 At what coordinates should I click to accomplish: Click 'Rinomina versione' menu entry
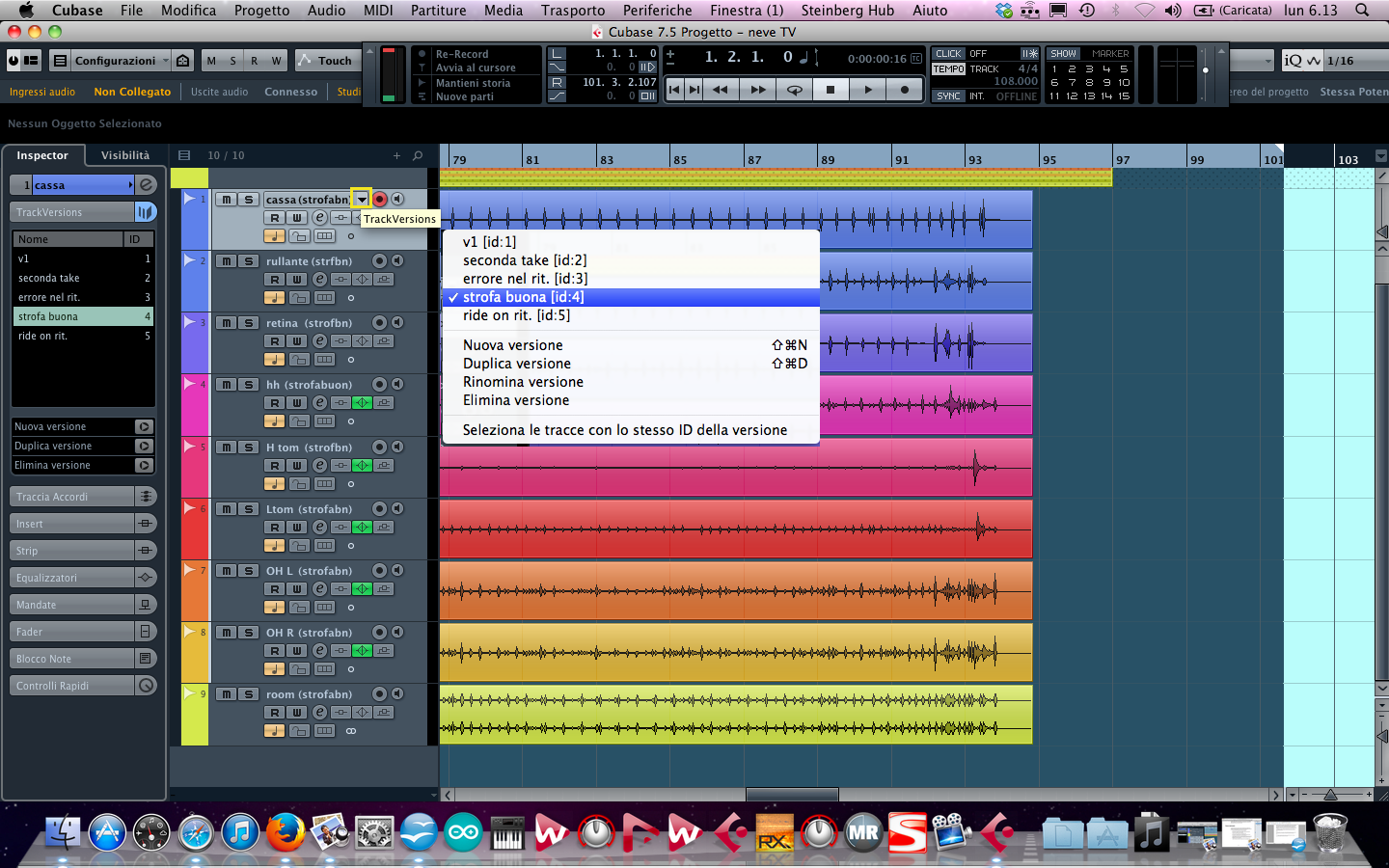[631, 382]
